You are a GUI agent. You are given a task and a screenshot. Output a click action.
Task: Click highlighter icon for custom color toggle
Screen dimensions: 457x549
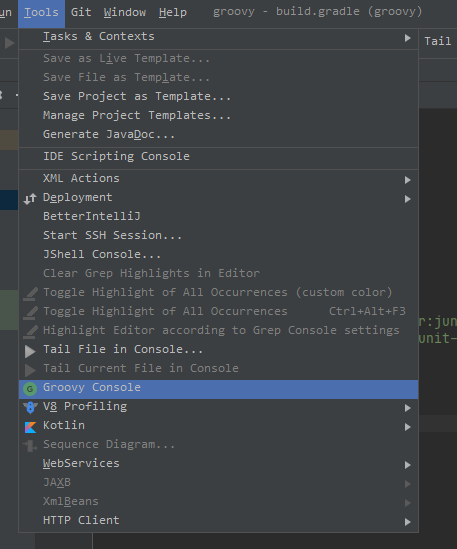tap(30, 294)
